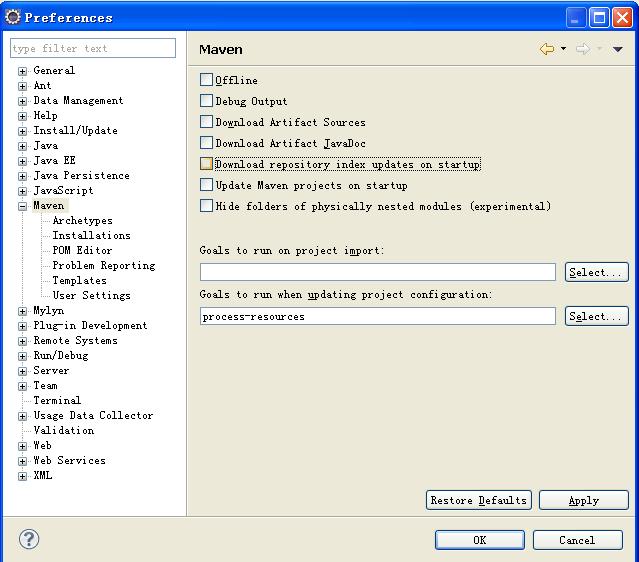
Task: Expand the Data Management node
Action: click(x=22, y=101)
